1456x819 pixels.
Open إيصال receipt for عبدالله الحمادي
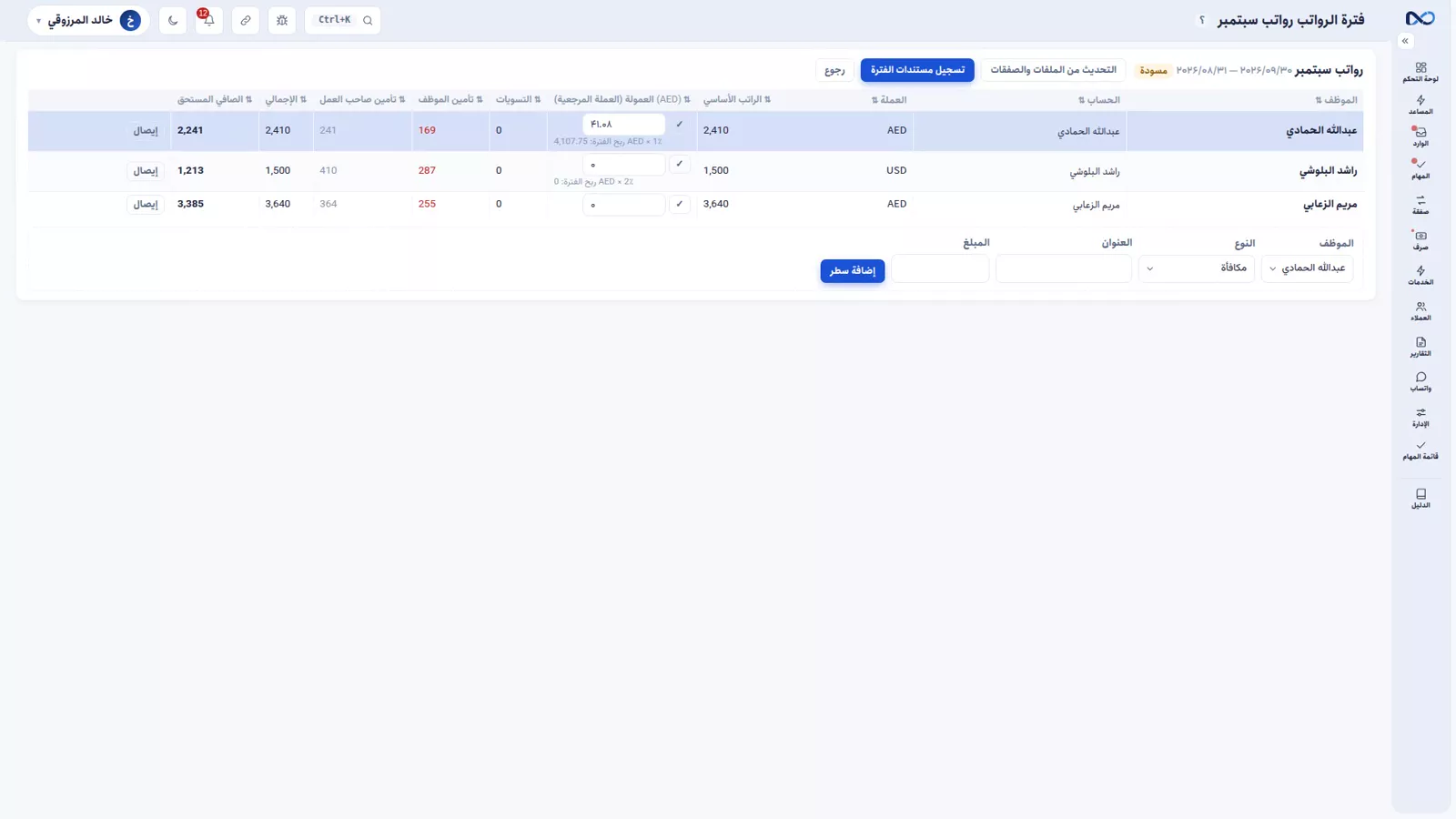[146, 130]
